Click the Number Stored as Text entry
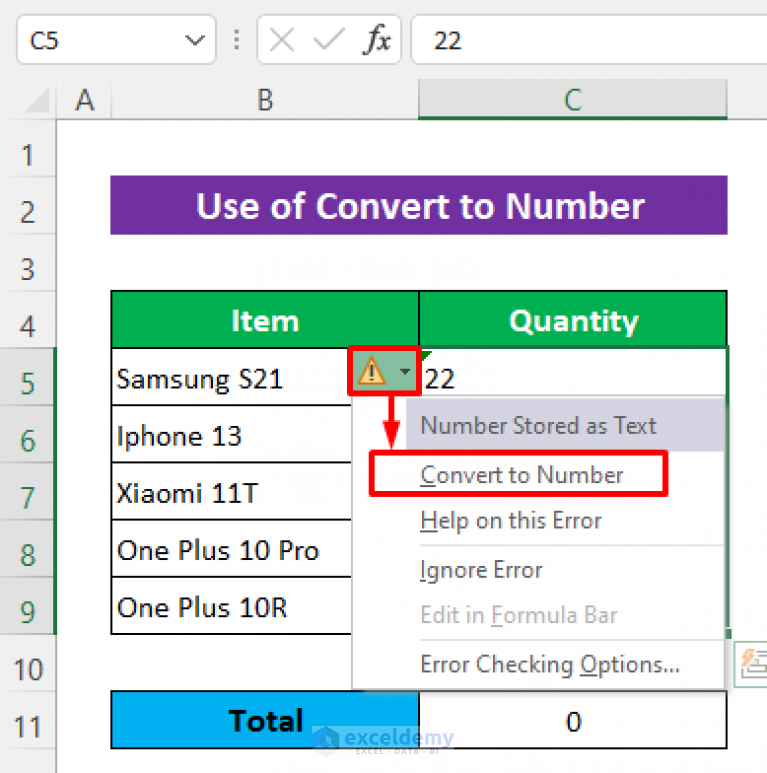Screen dimensions: 767x773 (x=538, y=426)
